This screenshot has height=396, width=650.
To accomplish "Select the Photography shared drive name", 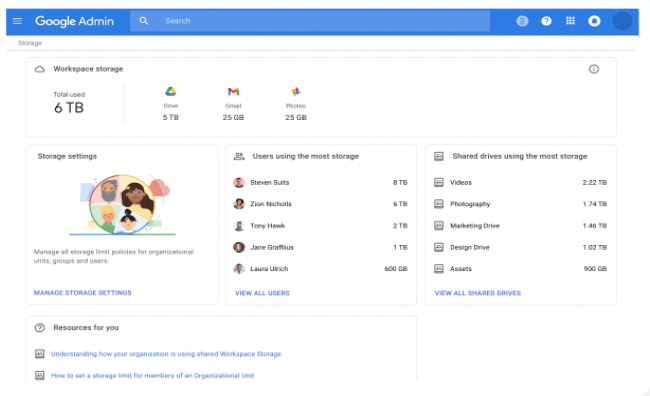I will tap(470, 204).
